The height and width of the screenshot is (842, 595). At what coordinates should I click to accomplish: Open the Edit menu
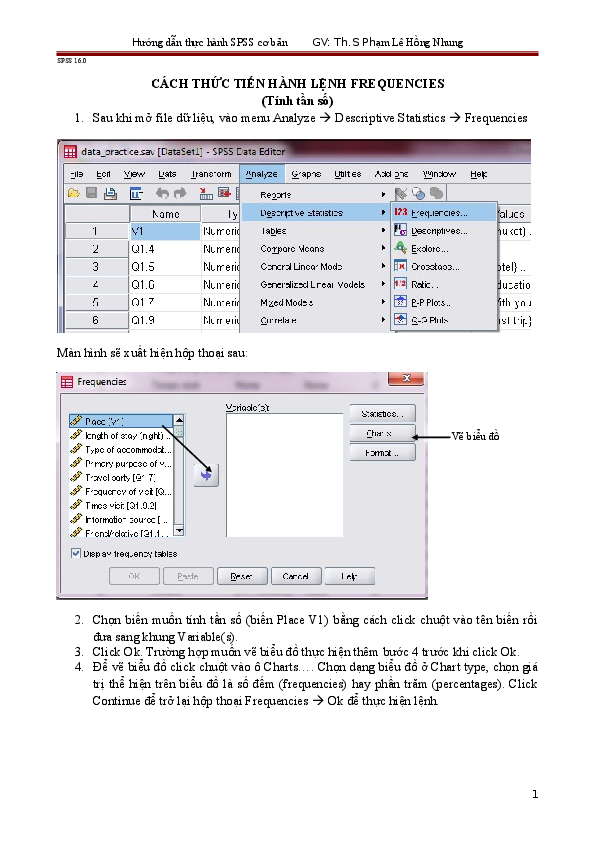point(103,174)
